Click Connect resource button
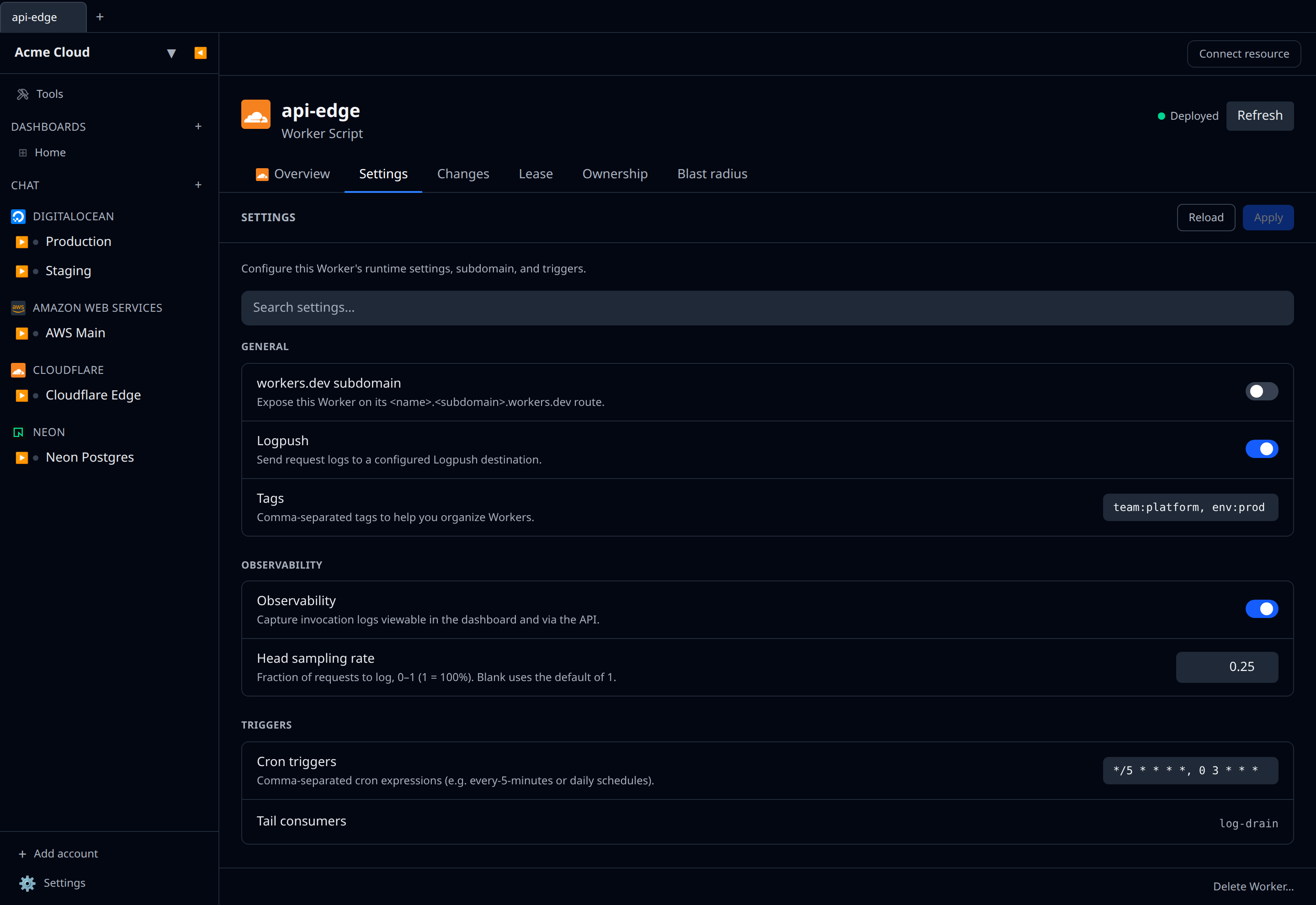 pyautogui.click(x=1243, y=54)
